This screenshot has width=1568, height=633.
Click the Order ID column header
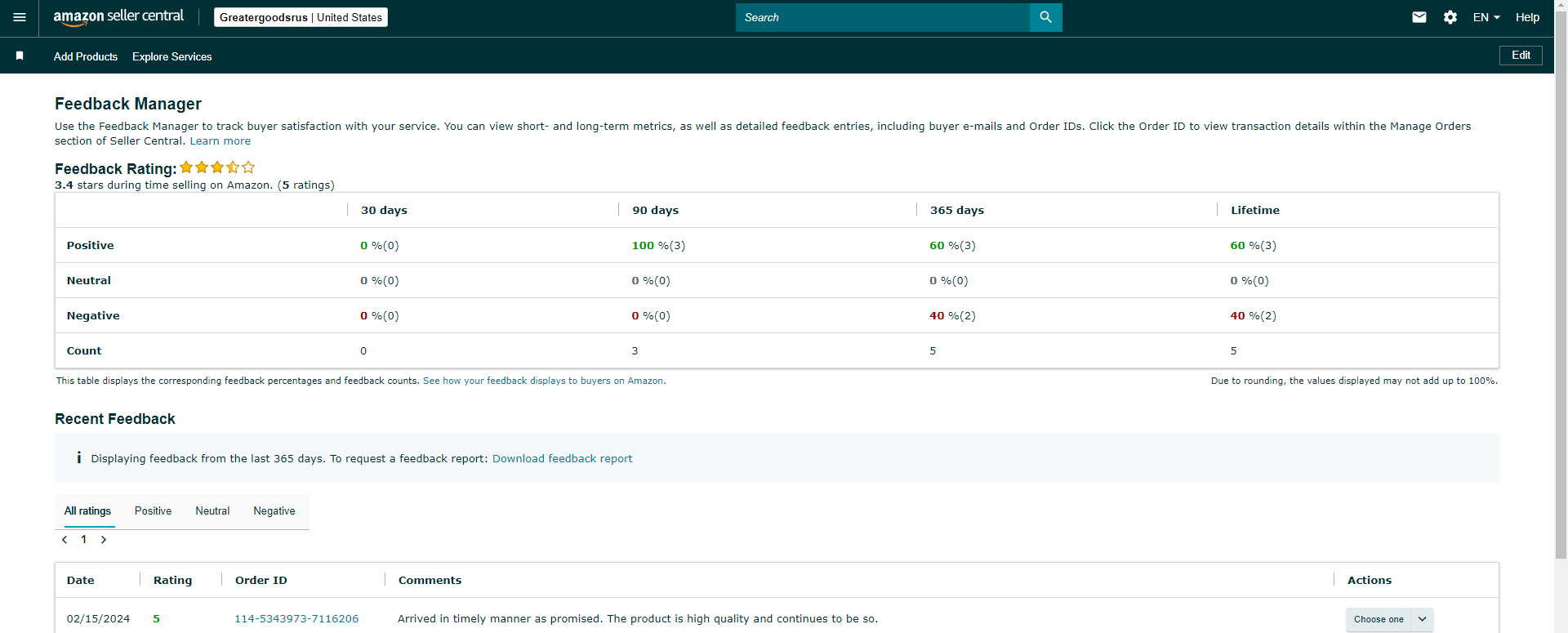[261, 580]
